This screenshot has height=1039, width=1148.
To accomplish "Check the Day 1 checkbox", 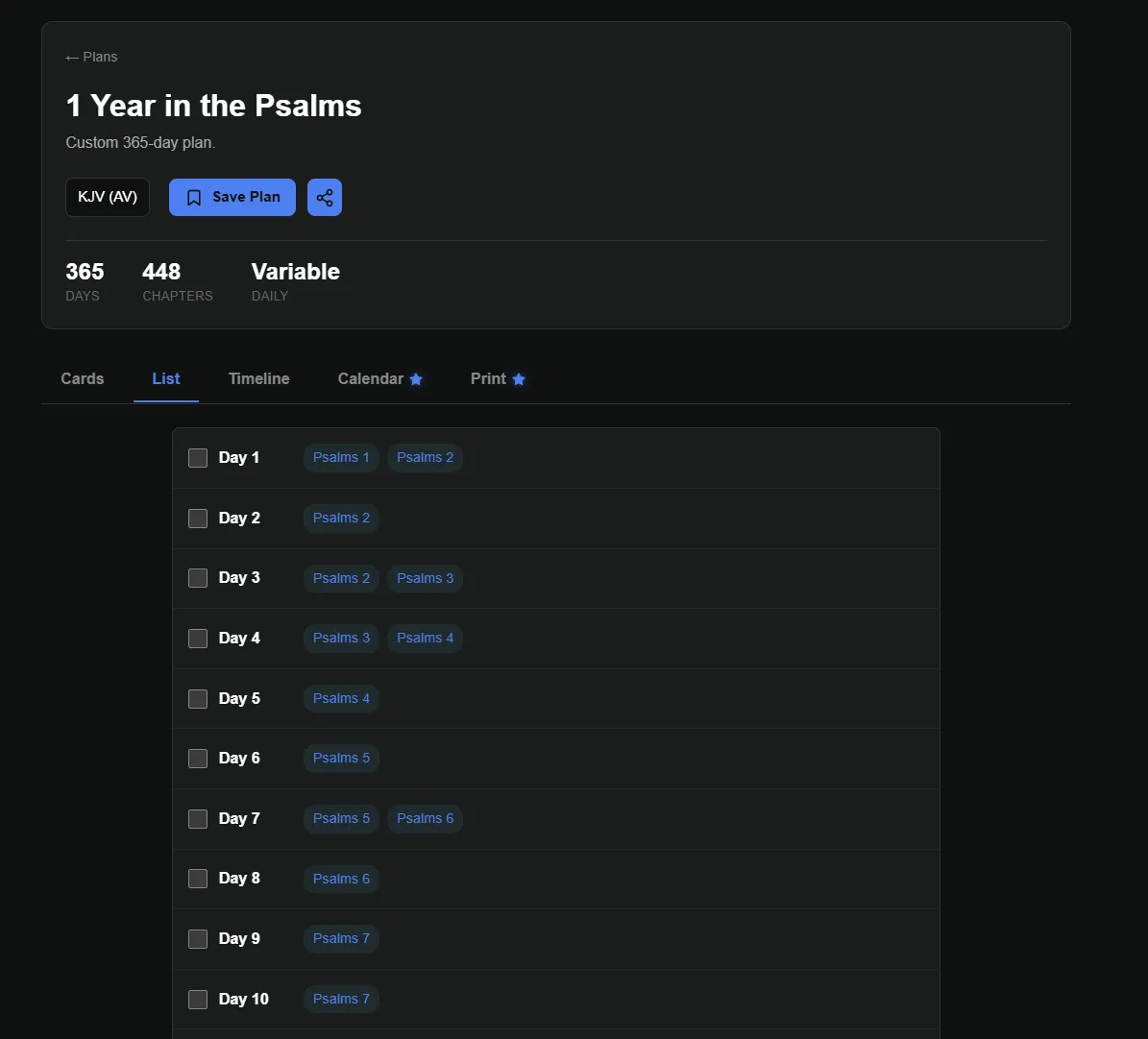I will click(198, 458).
